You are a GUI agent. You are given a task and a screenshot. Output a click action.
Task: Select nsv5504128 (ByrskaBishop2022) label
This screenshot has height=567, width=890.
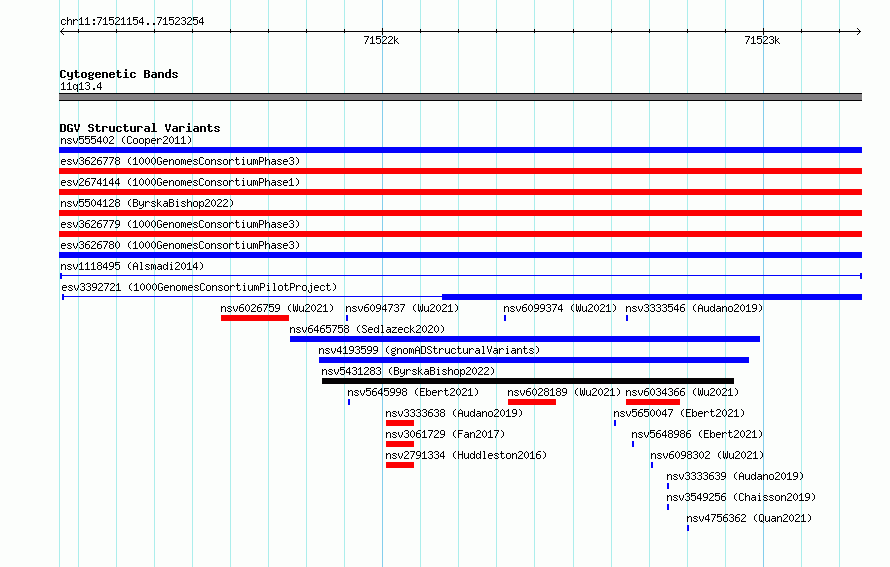click(x=147, y=203)
